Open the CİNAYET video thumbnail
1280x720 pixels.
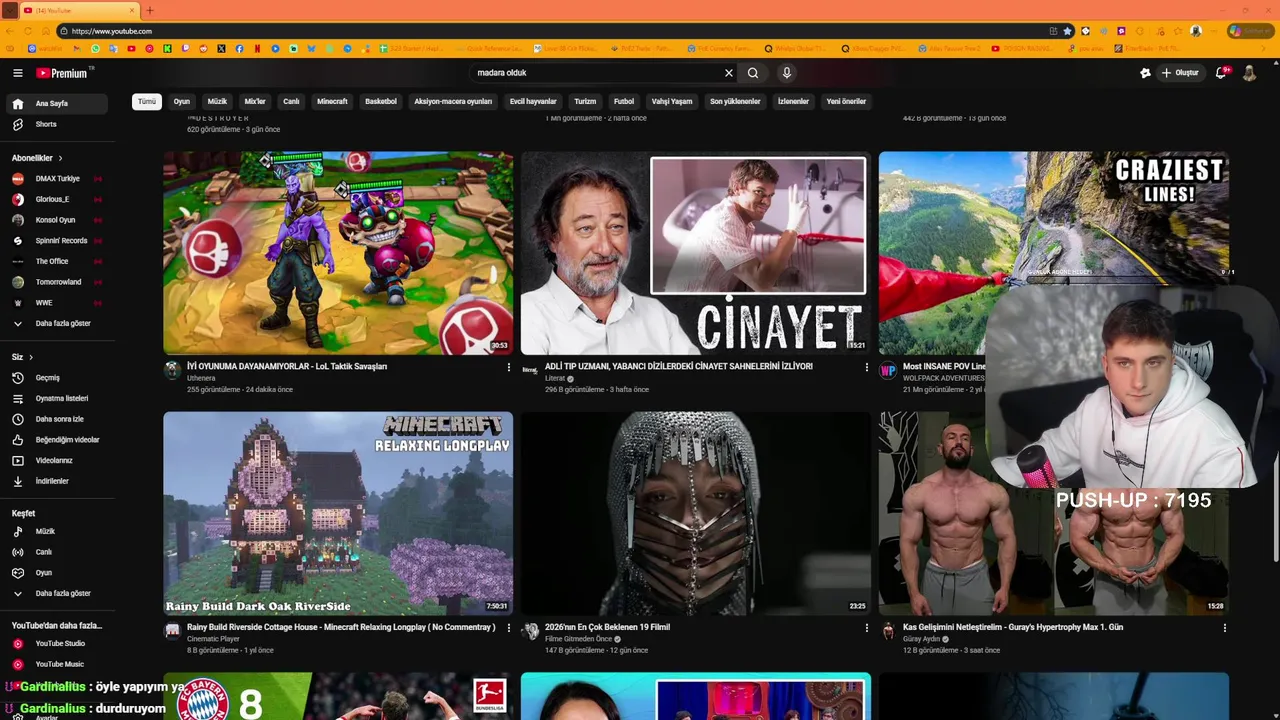(x=695, y=253)
